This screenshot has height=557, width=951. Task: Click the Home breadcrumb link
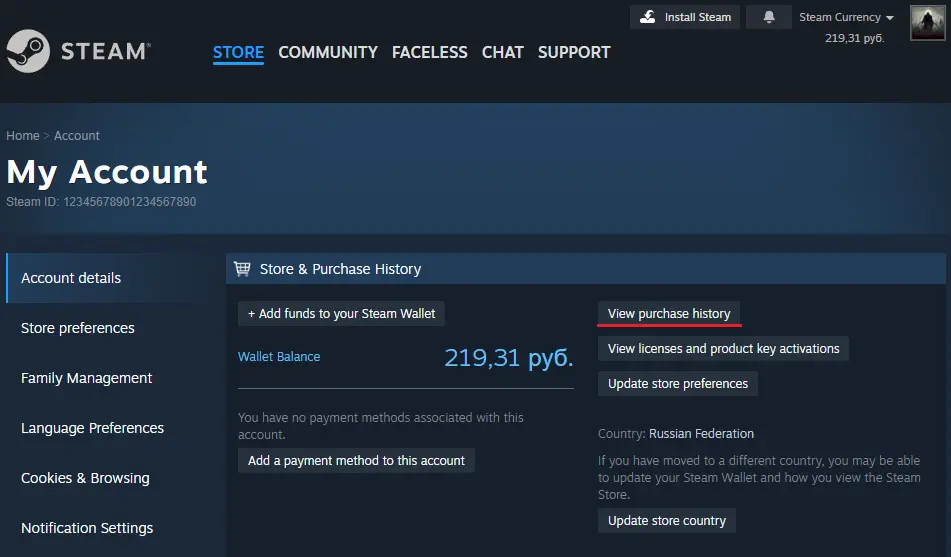[23, 136]
